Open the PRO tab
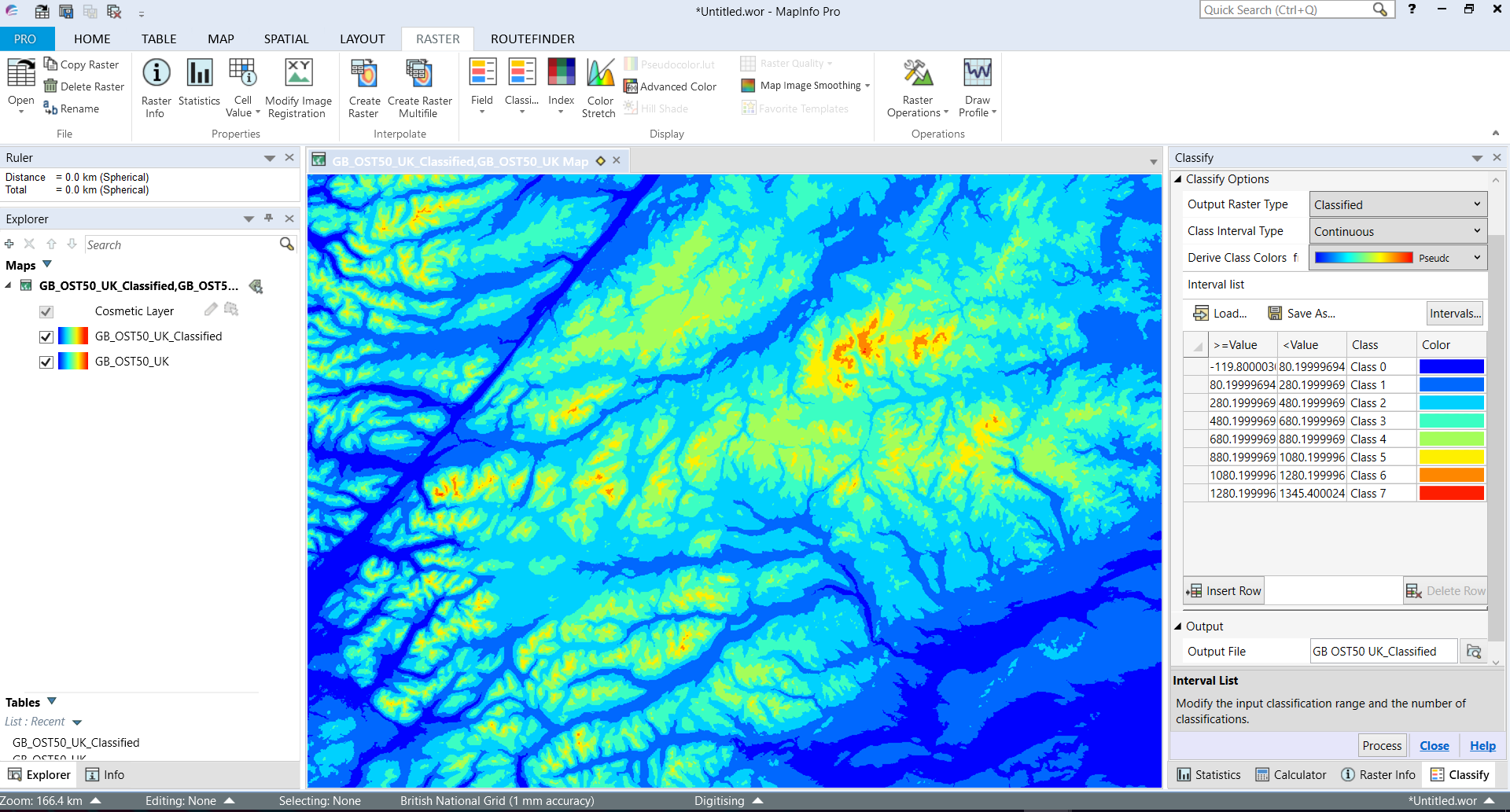Viewport: 1510px width, 812px height. tap(25, 39)
